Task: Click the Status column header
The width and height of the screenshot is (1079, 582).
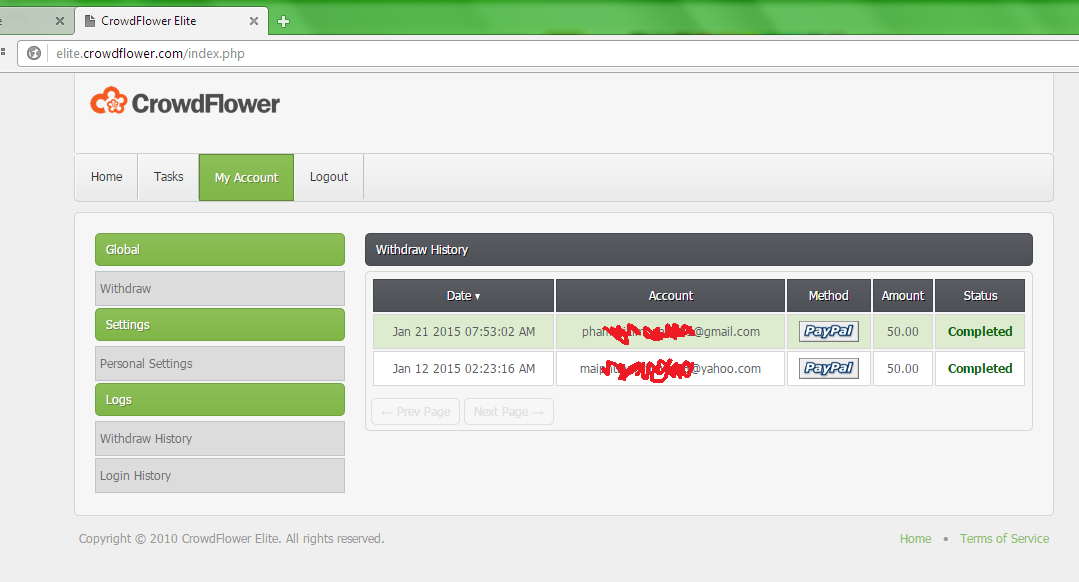Action: pos(980,296)
